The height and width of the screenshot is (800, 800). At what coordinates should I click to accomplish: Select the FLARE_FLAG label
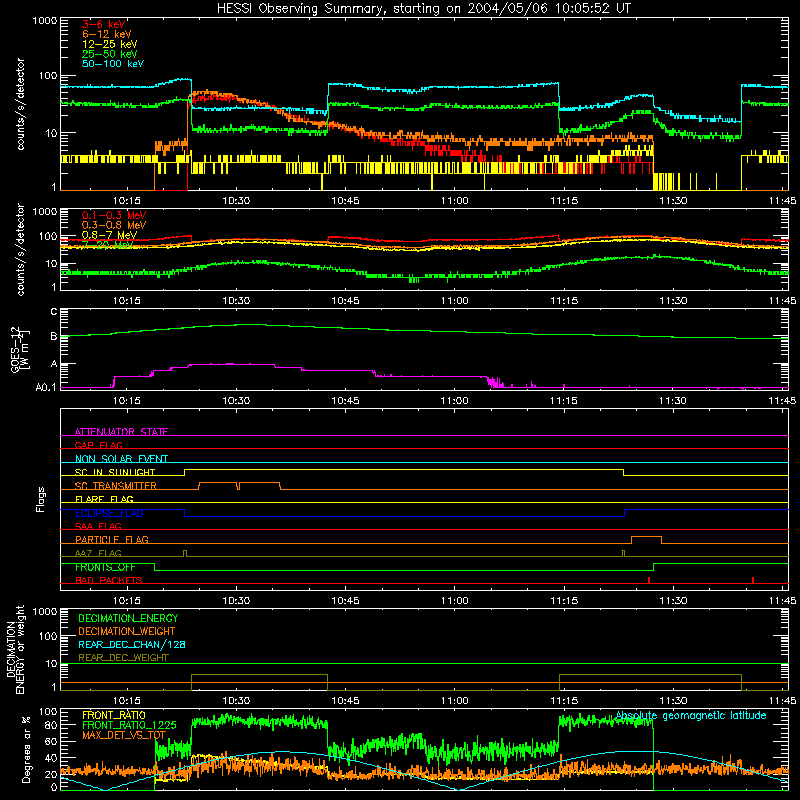click(x=104, y=499)
